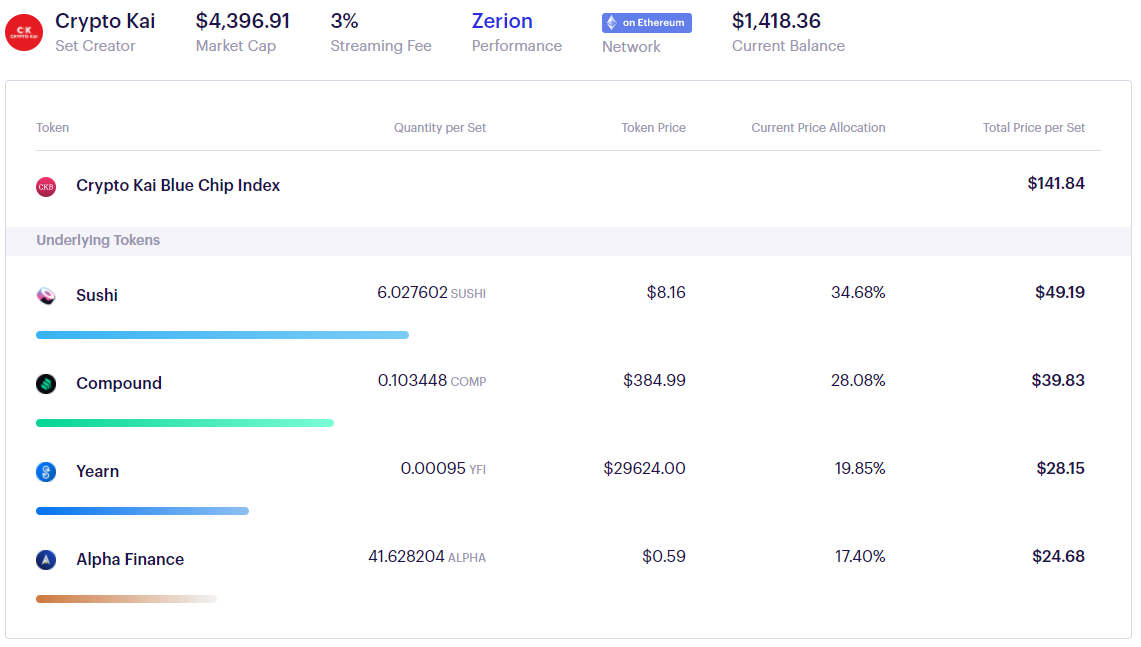This screenshot has height=647, width=1141.
Task: Click the CKB index token icon
Action: pos(46,187)
